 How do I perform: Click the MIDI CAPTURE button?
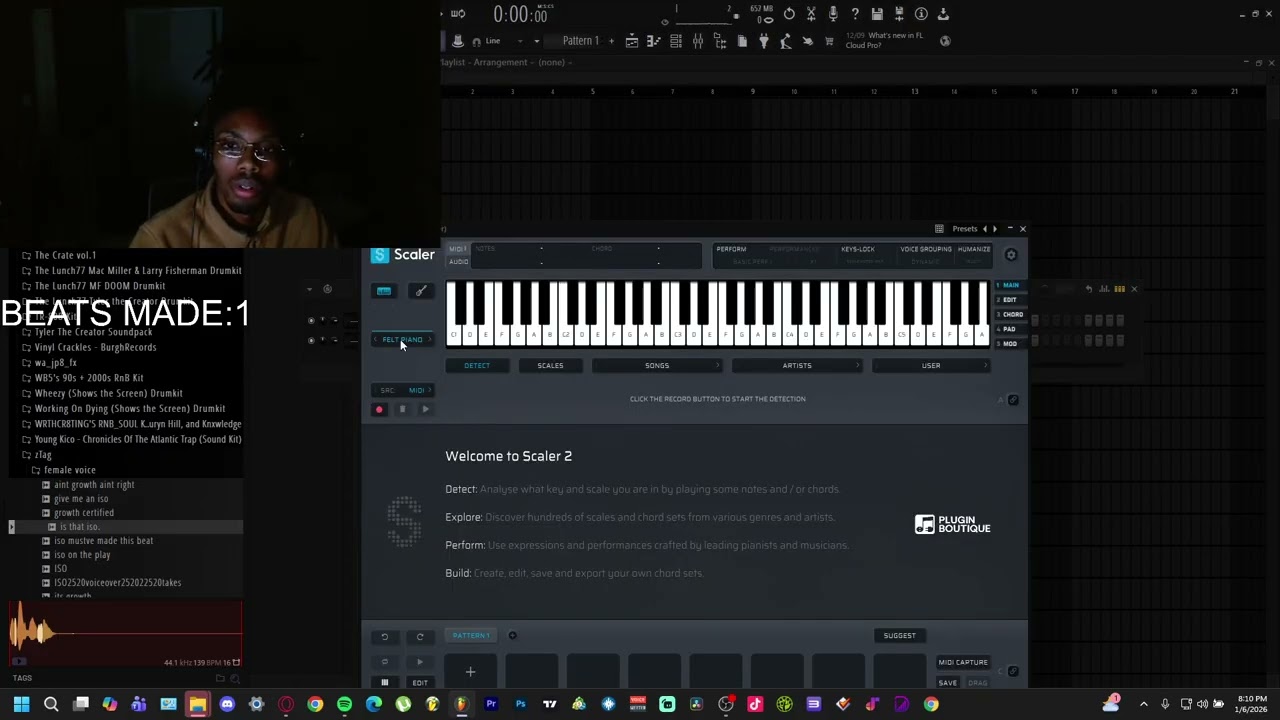click(963, 662)
